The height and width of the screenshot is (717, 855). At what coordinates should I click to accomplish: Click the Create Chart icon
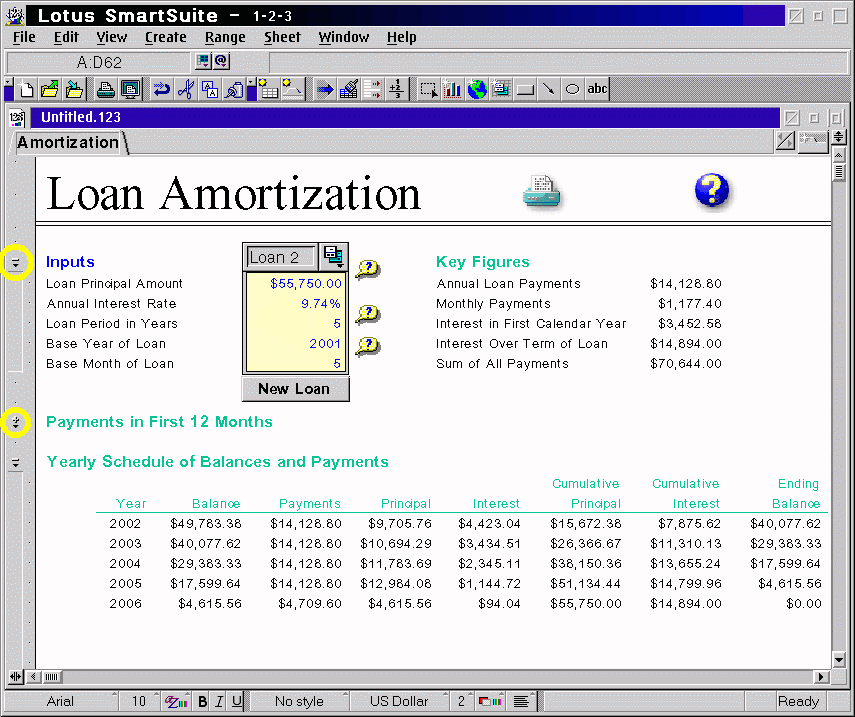pyautogui.click(x=452, y=89)
